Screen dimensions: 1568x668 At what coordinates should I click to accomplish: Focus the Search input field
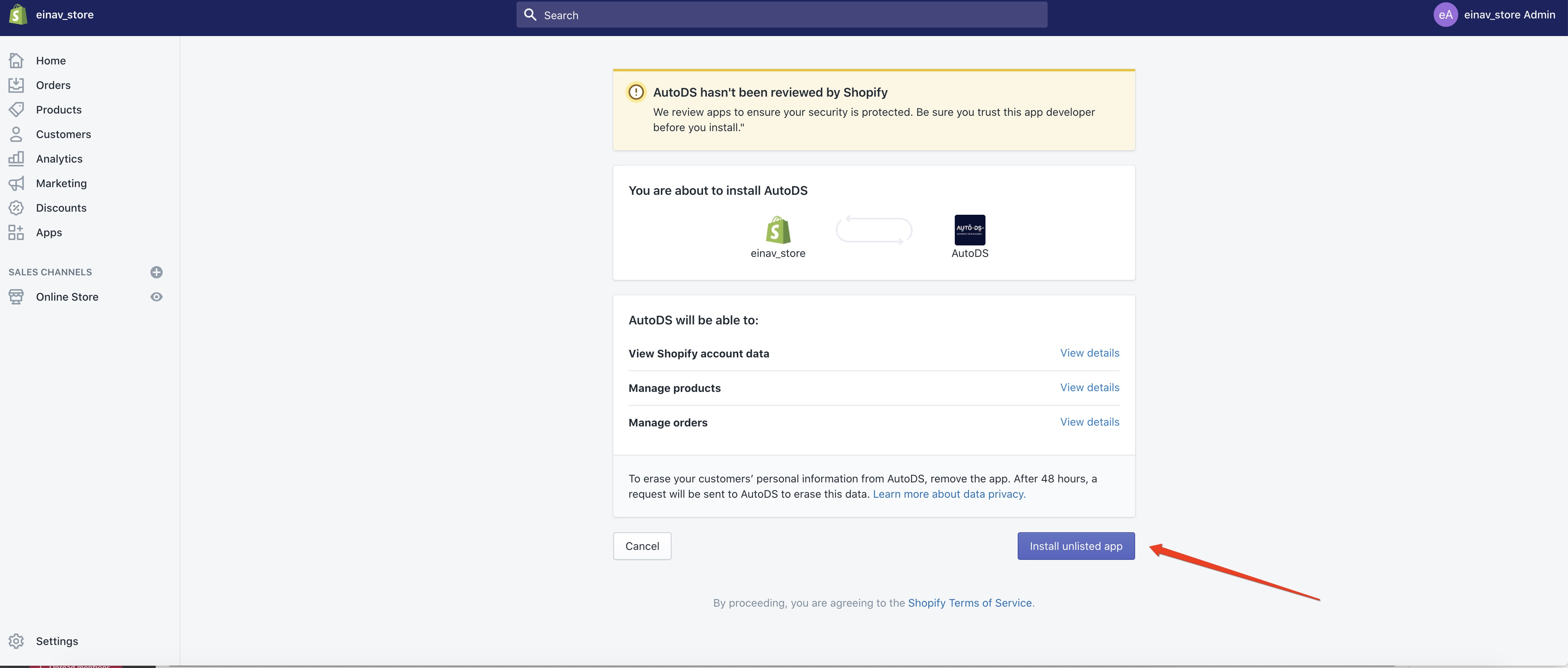[782, 15]
